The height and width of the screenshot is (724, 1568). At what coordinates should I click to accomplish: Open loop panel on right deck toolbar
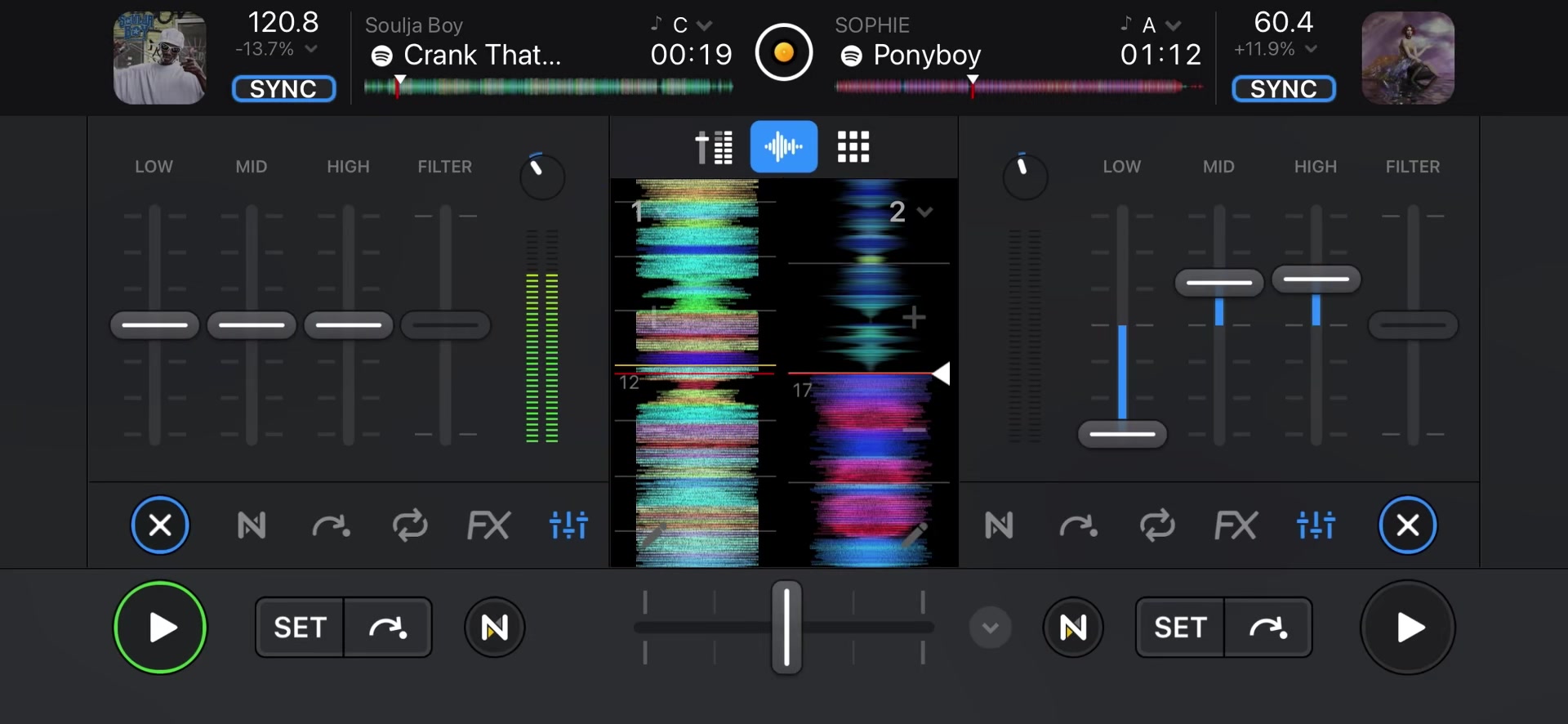[1157, 525]
